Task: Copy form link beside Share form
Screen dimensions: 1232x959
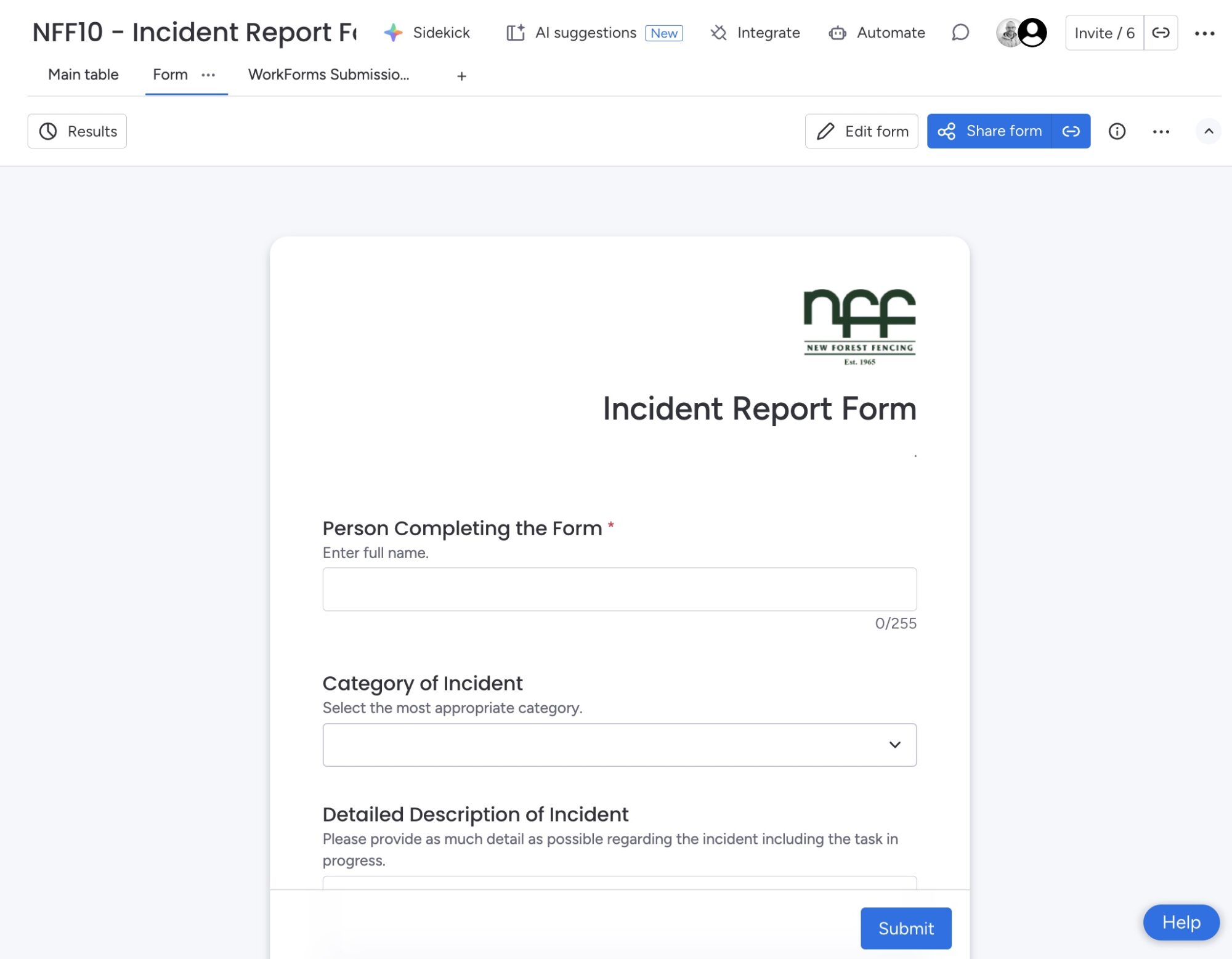Action: (x=1071, y=131)
